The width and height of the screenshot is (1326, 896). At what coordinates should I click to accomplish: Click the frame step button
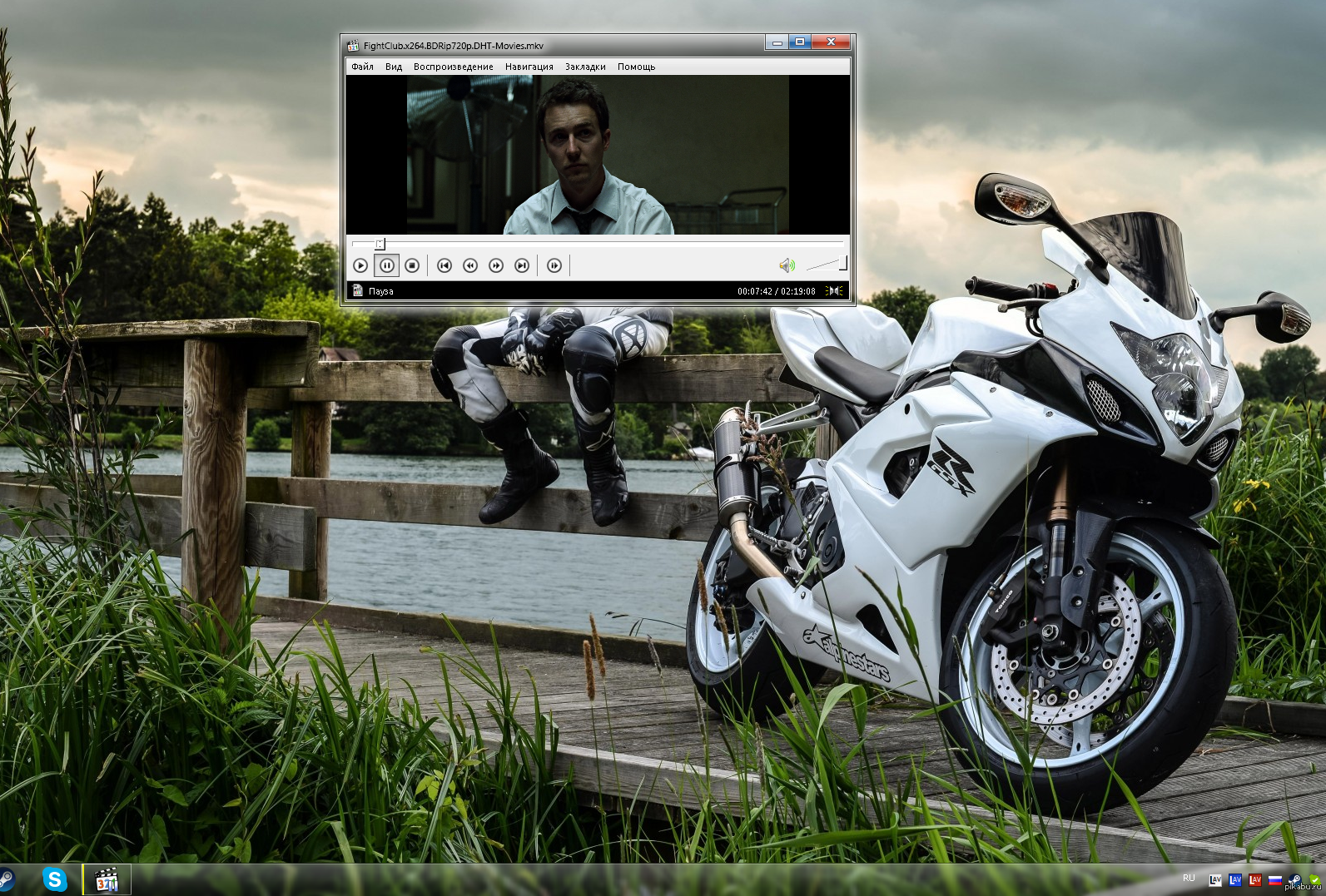click(554, 265)
